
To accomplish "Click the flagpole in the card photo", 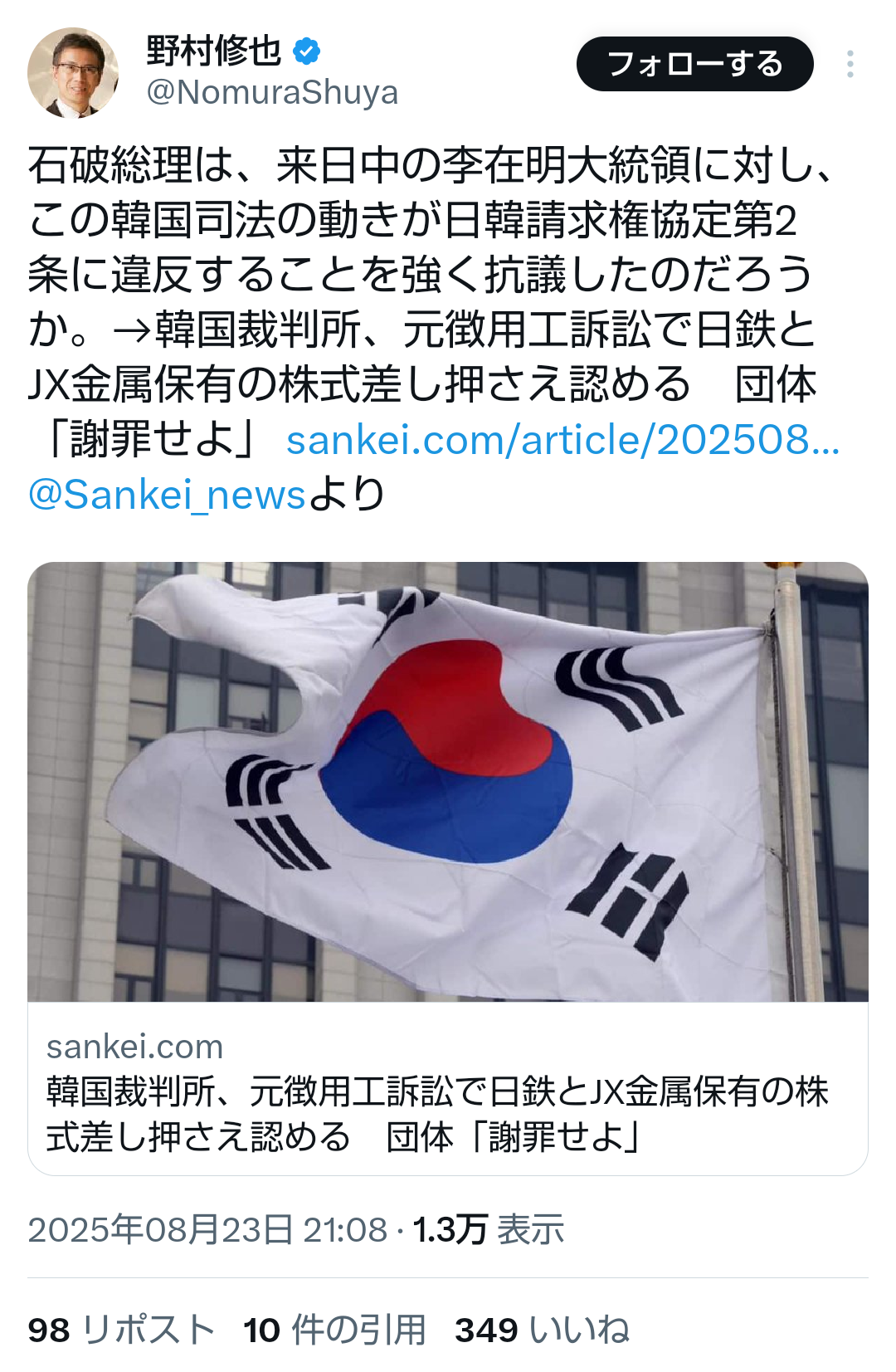I will (798, 782).
